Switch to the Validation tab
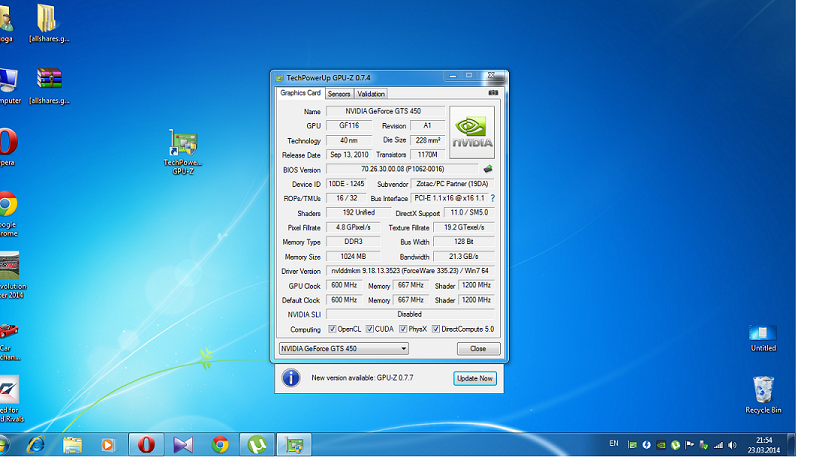813x457 pixels. [371, 94]
